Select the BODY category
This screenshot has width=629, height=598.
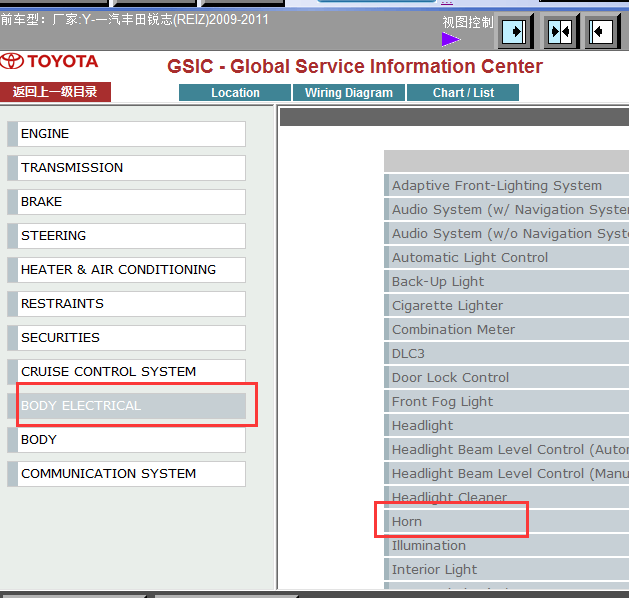(127, 440)
